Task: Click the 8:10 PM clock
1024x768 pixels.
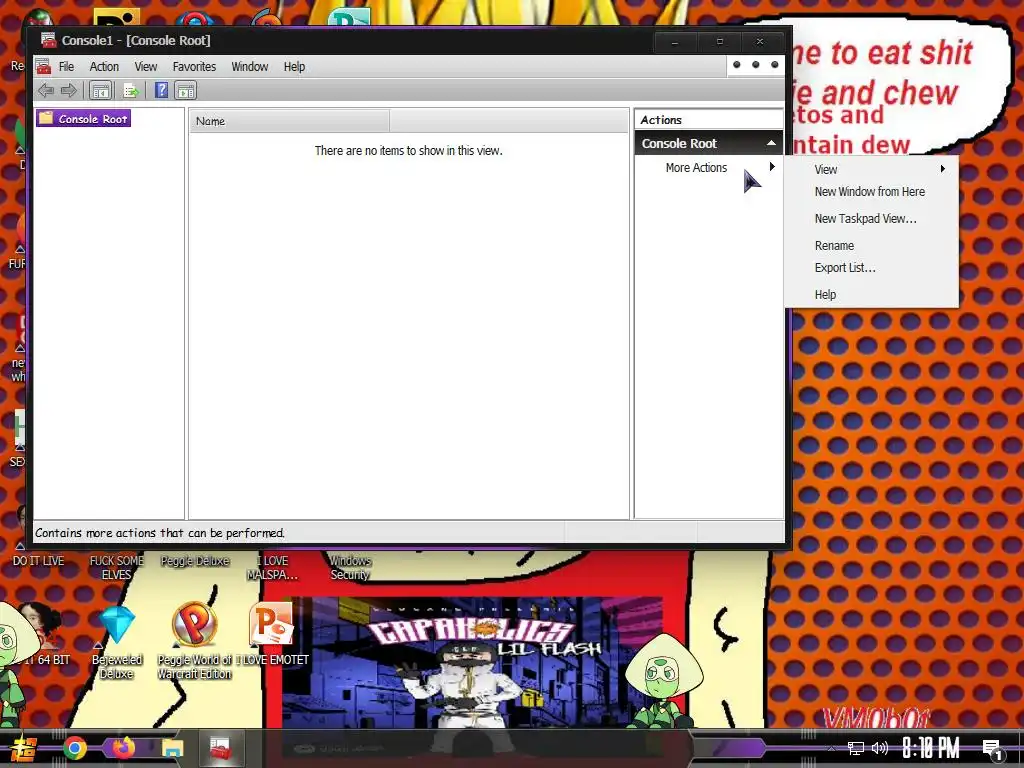Action: [x=931, y=748]
